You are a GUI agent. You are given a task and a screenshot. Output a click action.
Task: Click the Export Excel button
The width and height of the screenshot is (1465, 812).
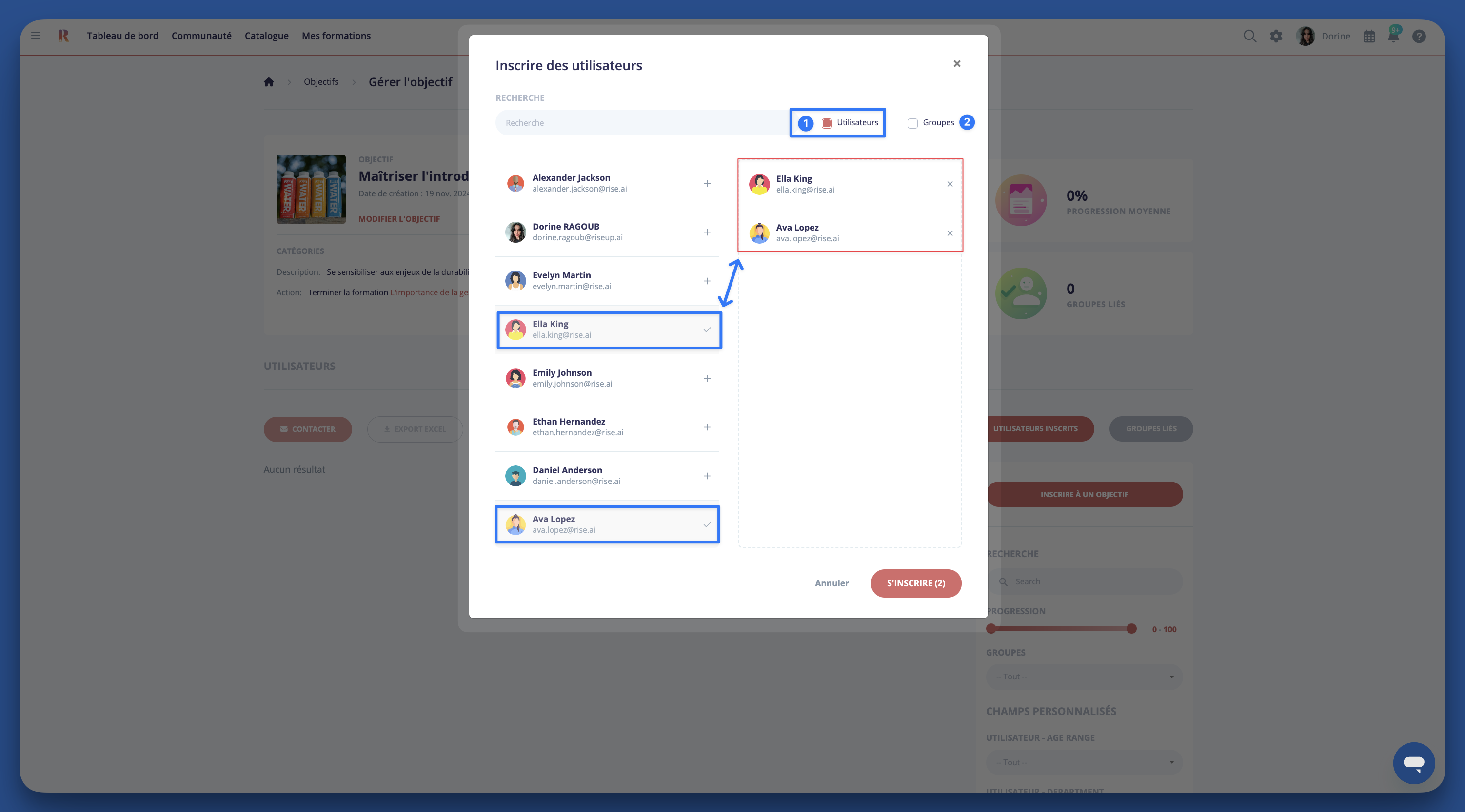click(415, 429)
